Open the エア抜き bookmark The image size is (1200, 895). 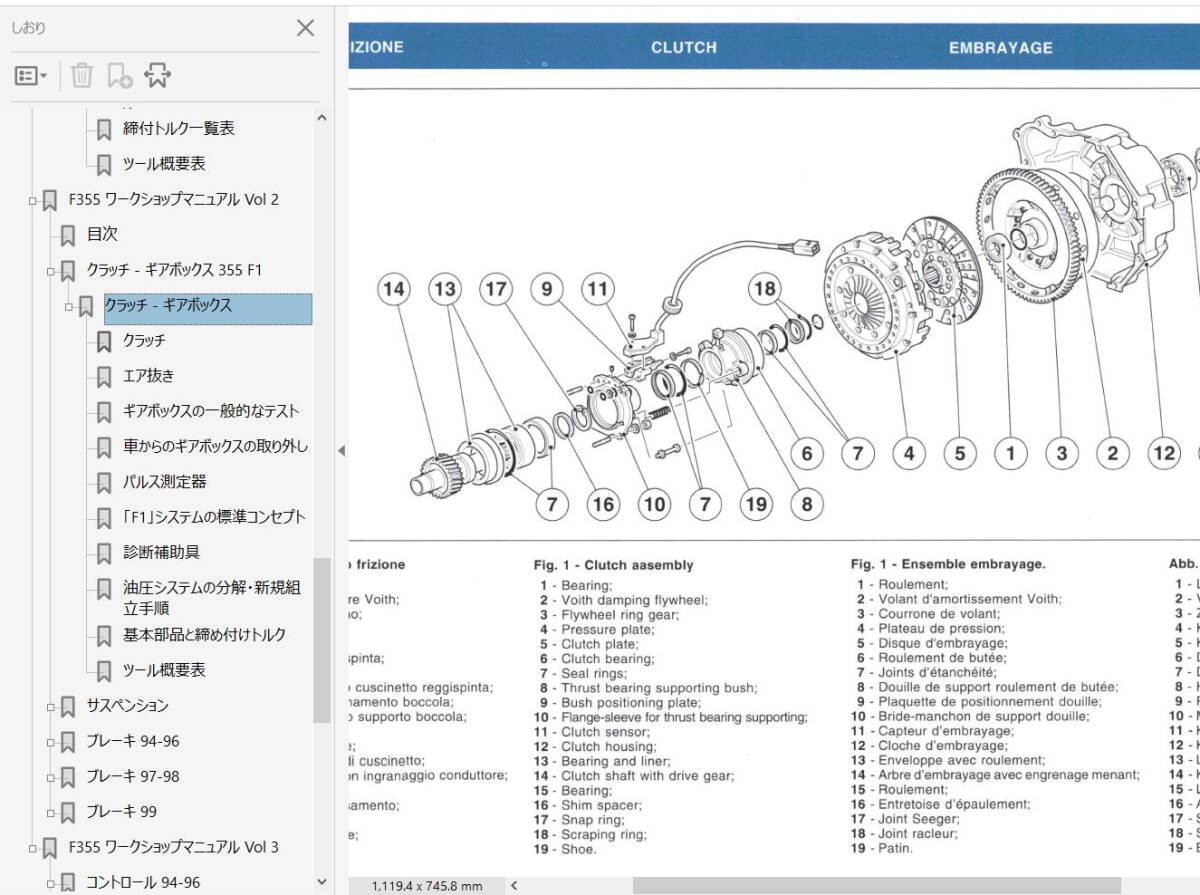148,376
